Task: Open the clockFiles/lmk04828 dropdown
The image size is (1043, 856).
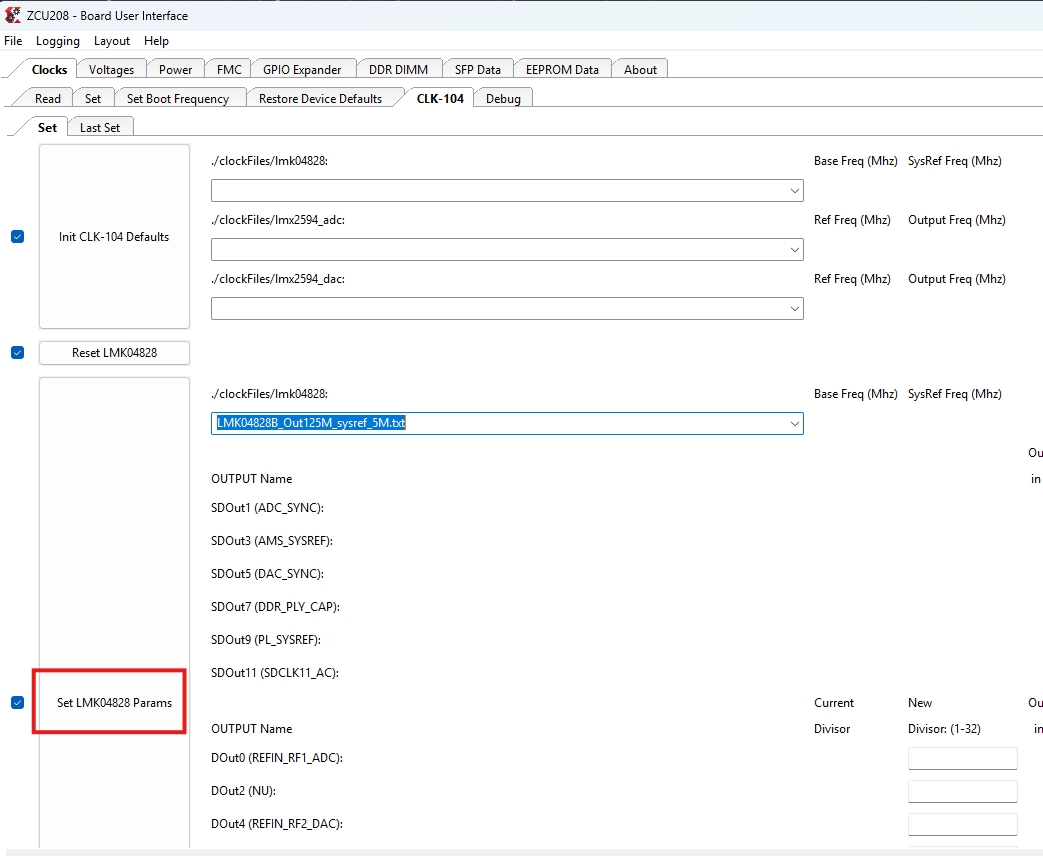Action: tap(793, 190)
